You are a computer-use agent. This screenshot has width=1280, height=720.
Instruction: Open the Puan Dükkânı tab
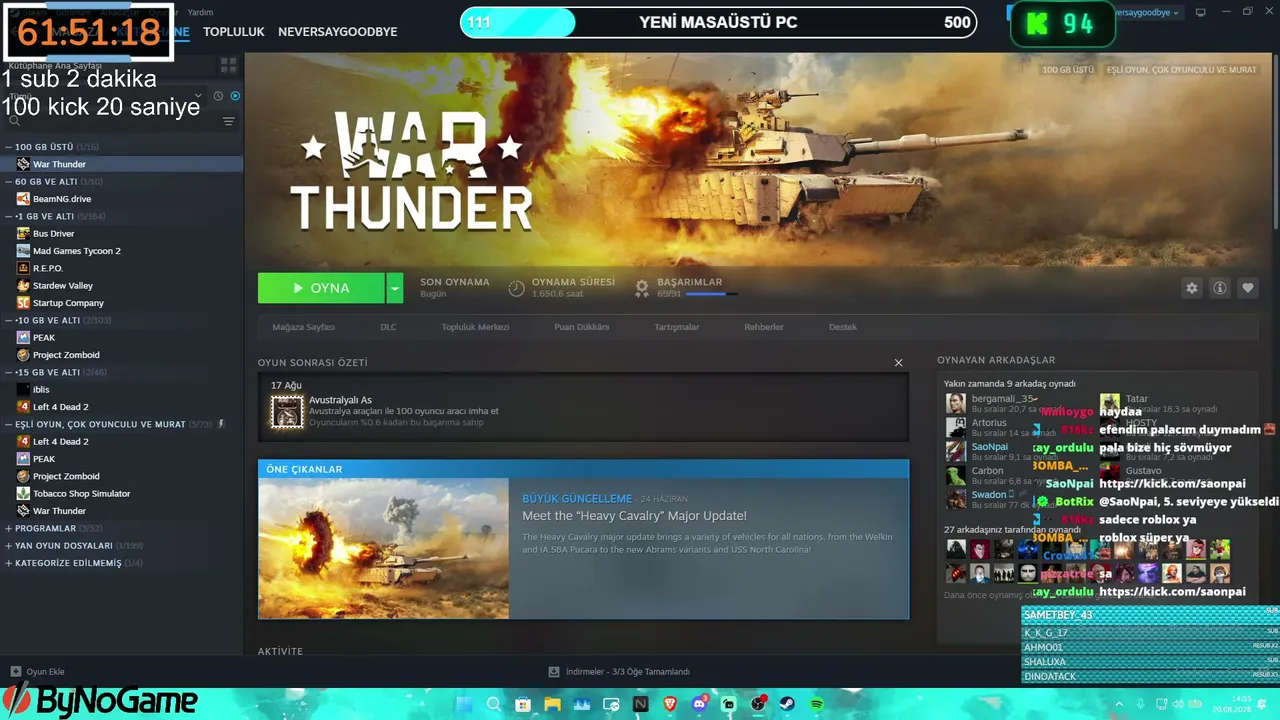pos(582,327)
